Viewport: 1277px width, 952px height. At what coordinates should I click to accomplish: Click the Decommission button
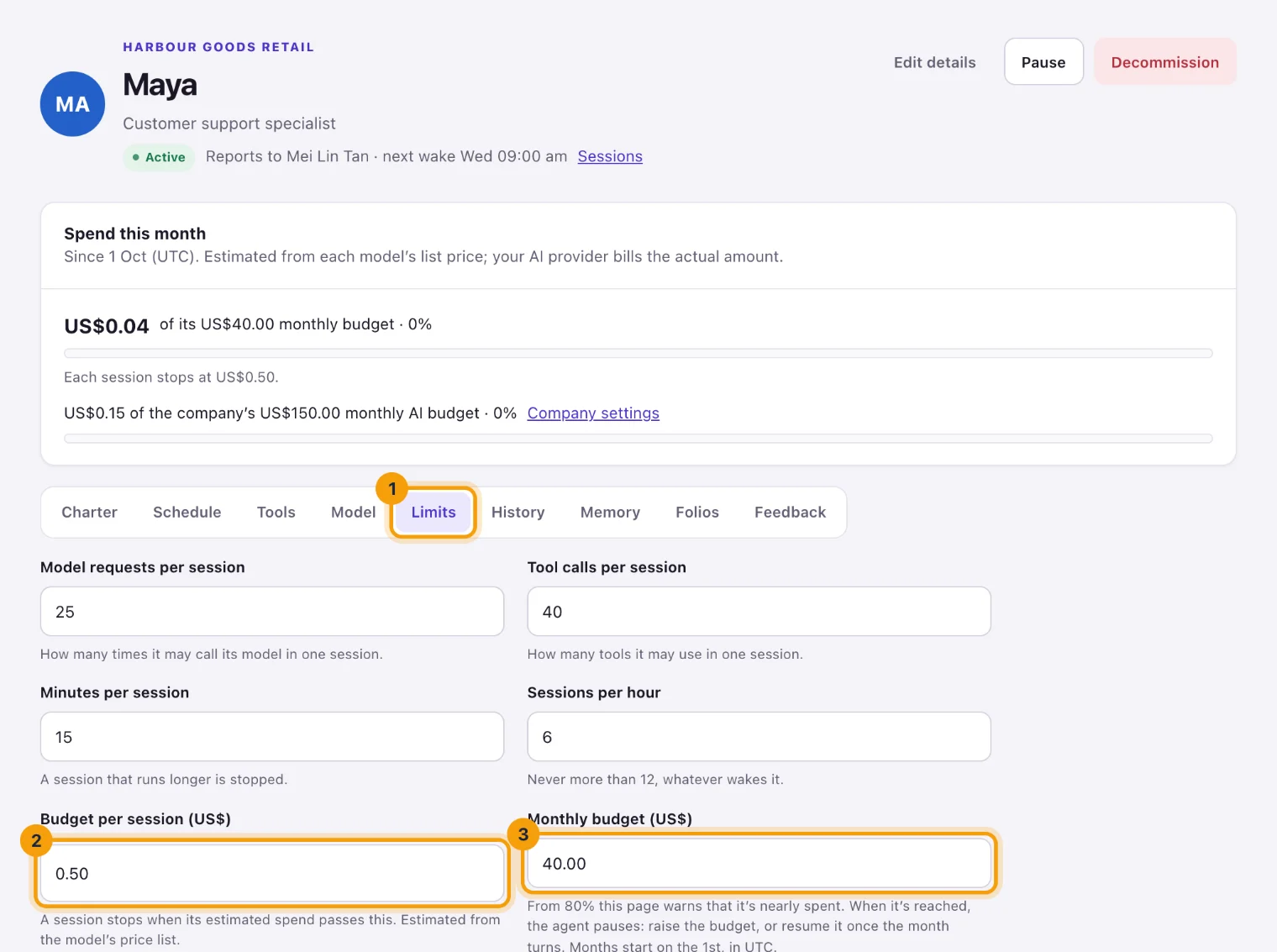coord(1164,62)
